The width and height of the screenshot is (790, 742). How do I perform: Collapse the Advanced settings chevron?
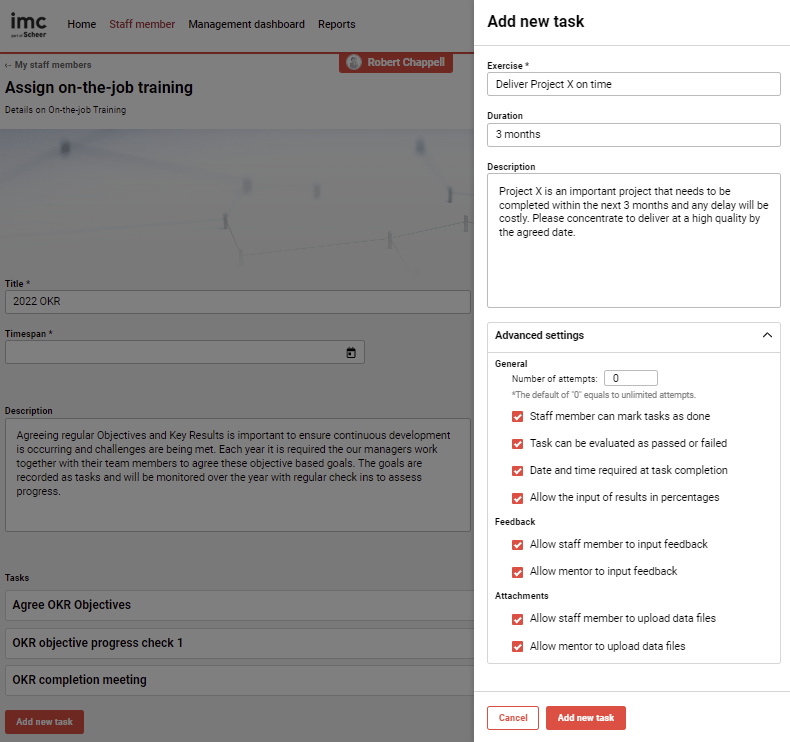[767, 336]
